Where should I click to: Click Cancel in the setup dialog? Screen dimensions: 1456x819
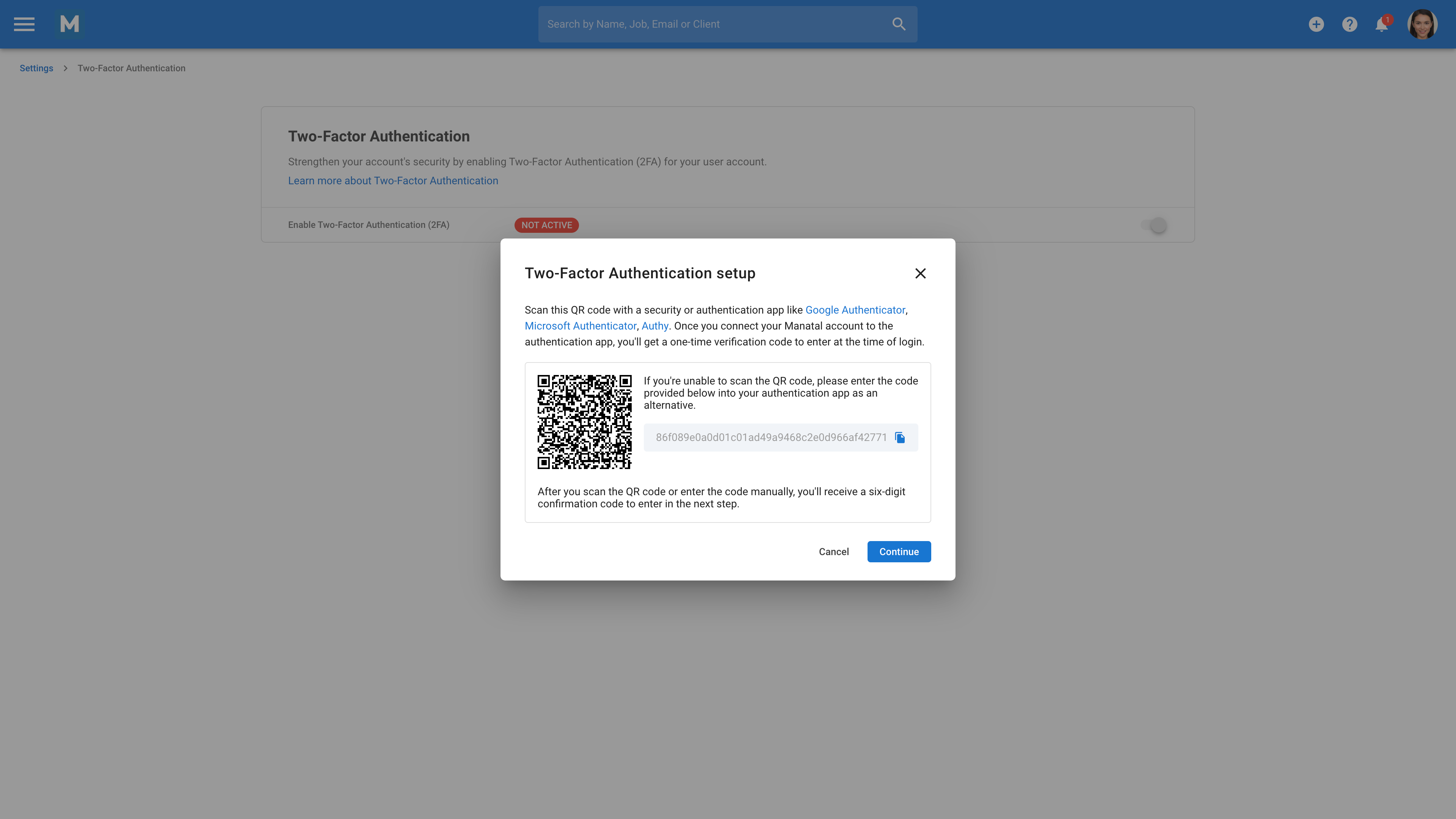[834, 552]
